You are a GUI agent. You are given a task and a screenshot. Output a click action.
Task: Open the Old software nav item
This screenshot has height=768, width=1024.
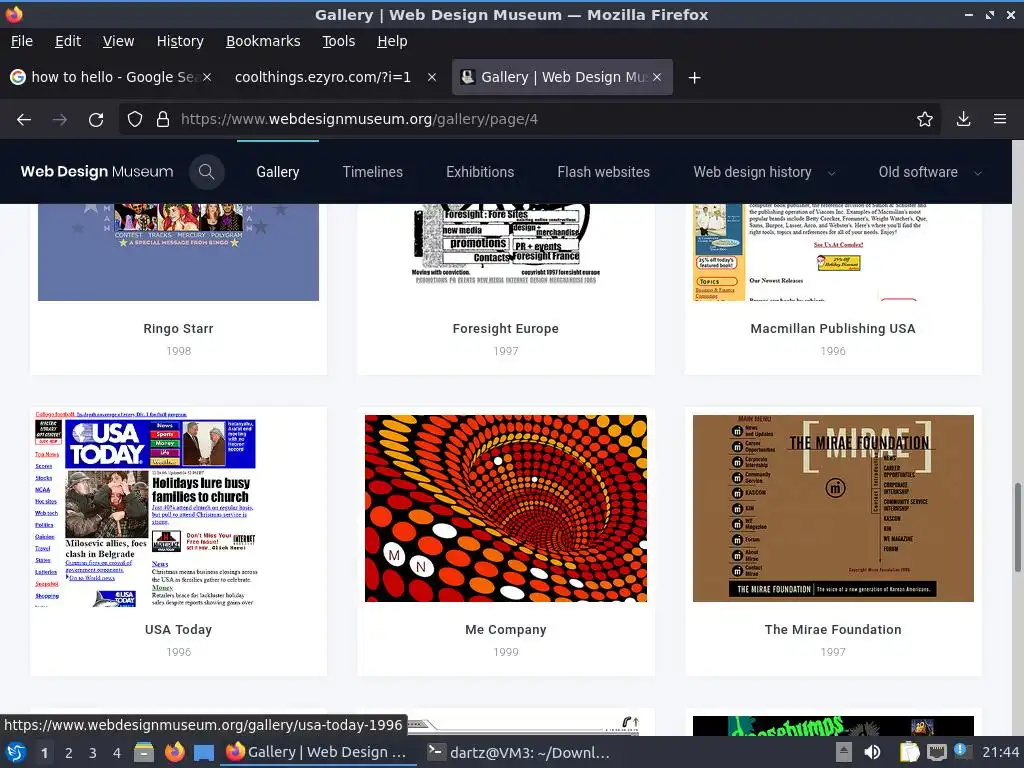918,172
